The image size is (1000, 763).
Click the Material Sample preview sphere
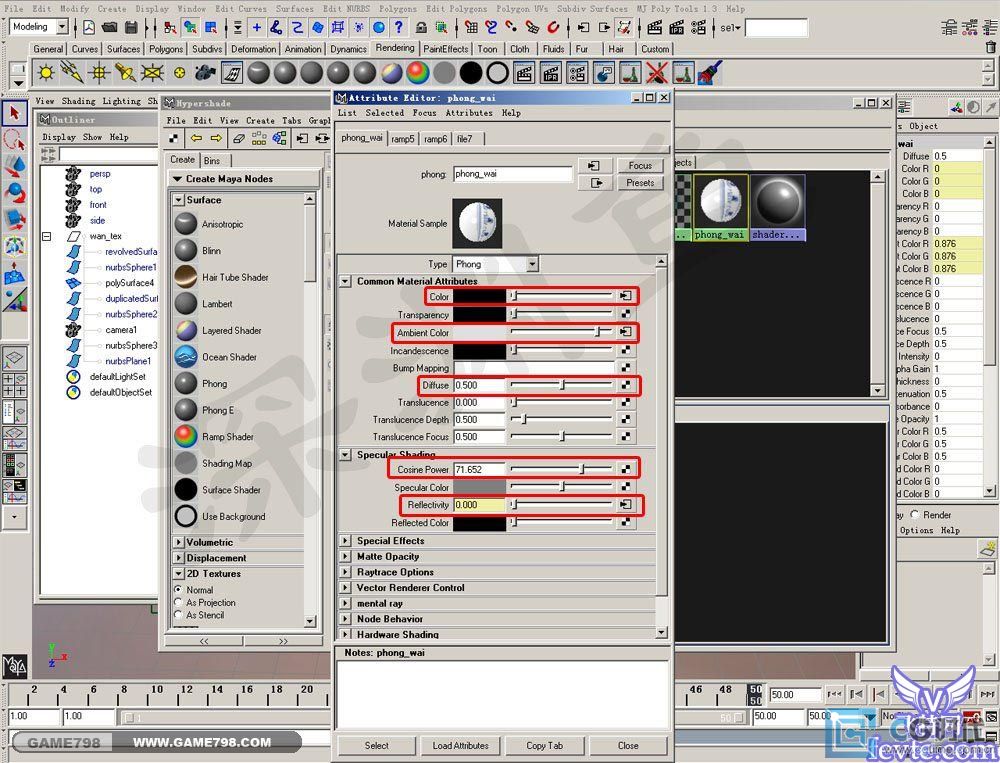pos(477,223)
